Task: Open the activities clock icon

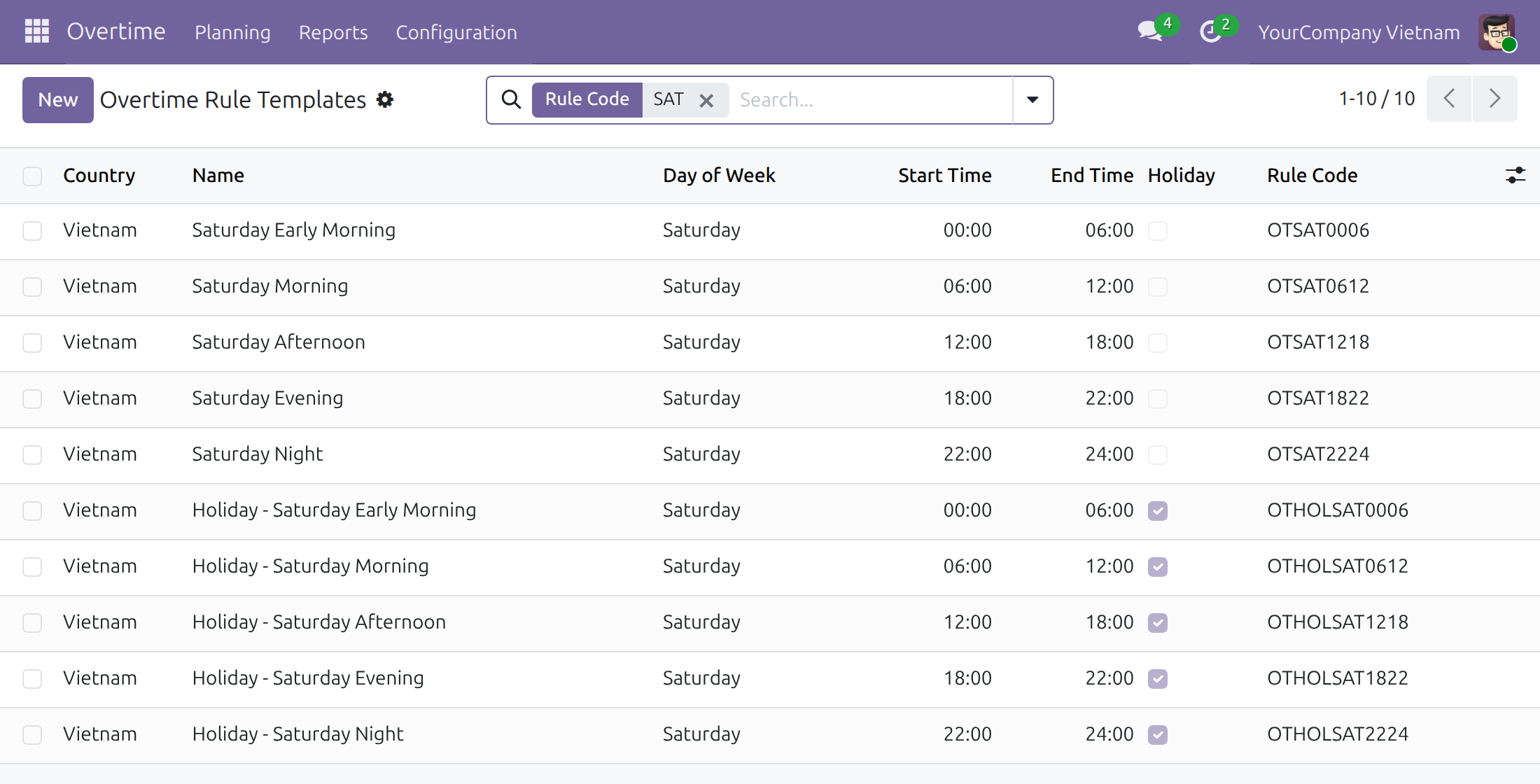Action: coord(1210,31)
